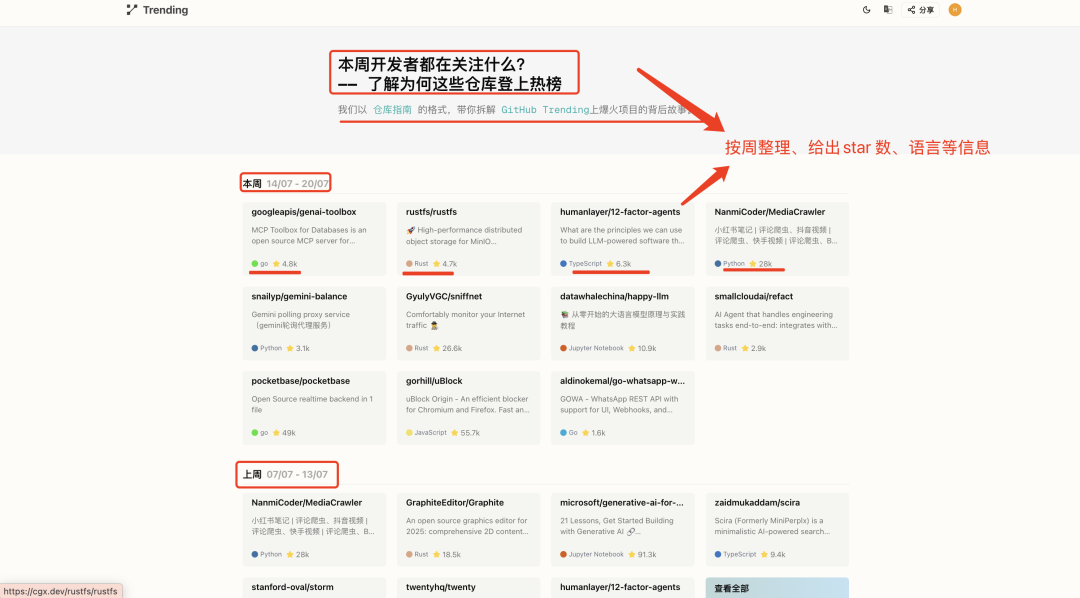This screenshot has width=1080, height=598.
Task: Open stanford-oval/storm repository title
Action: (x=292, y=588)
